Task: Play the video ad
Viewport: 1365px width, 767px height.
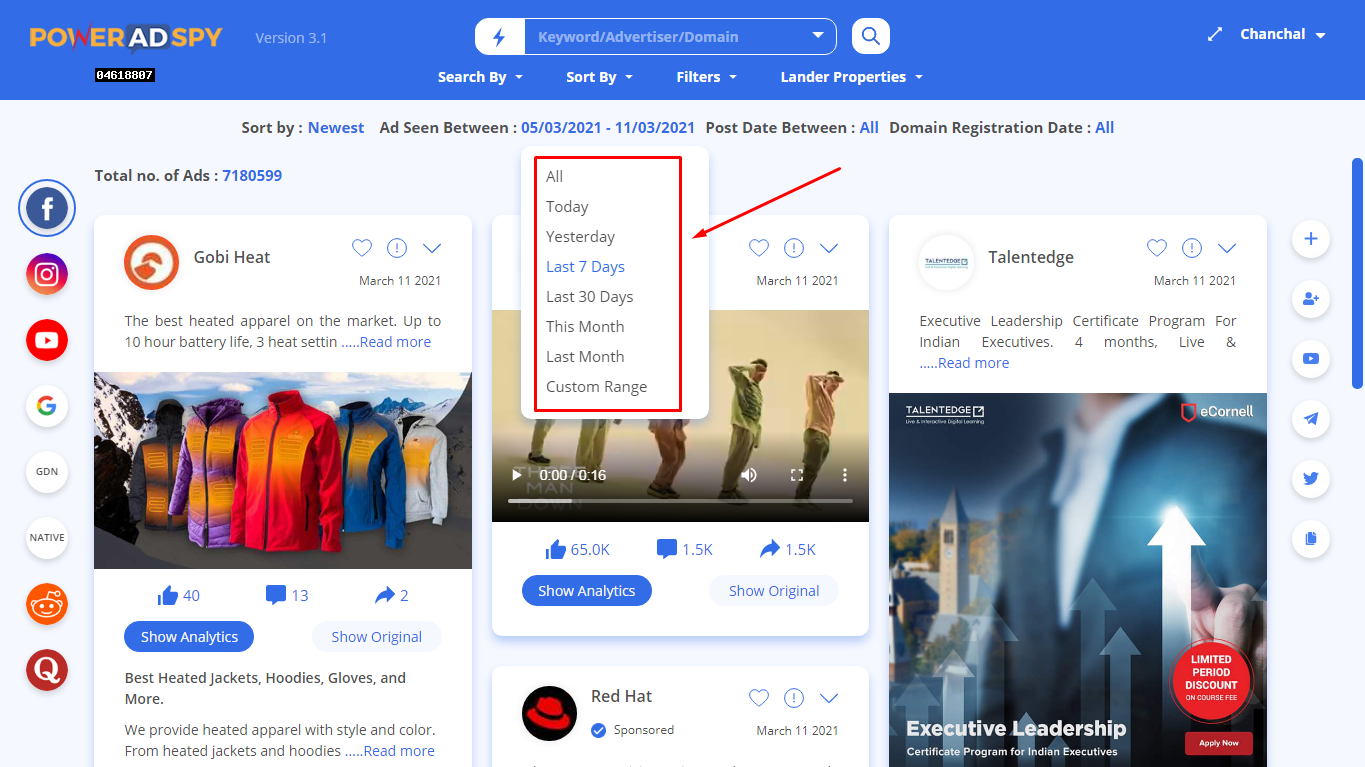Action: (516, 475)
